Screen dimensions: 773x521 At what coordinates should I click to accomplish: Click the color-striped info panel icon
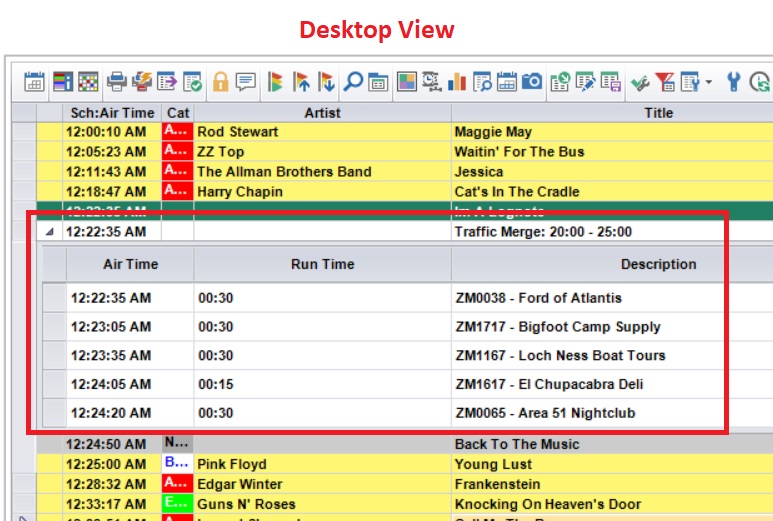63,82
